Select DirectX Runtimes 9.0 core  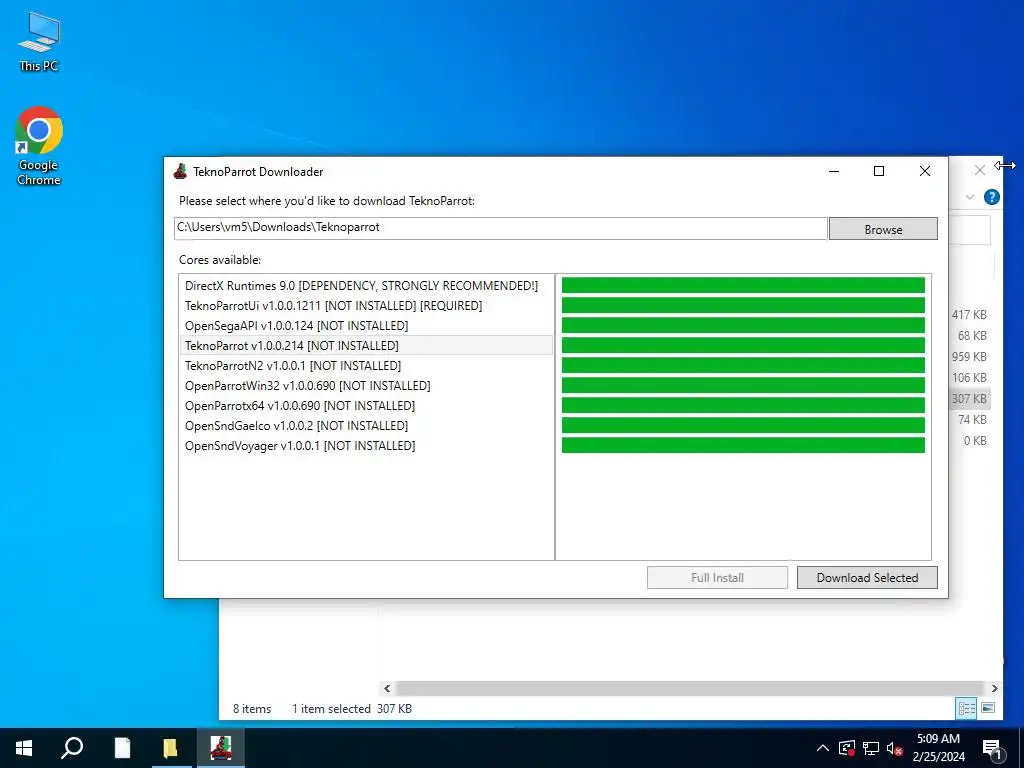pos(366,285)
